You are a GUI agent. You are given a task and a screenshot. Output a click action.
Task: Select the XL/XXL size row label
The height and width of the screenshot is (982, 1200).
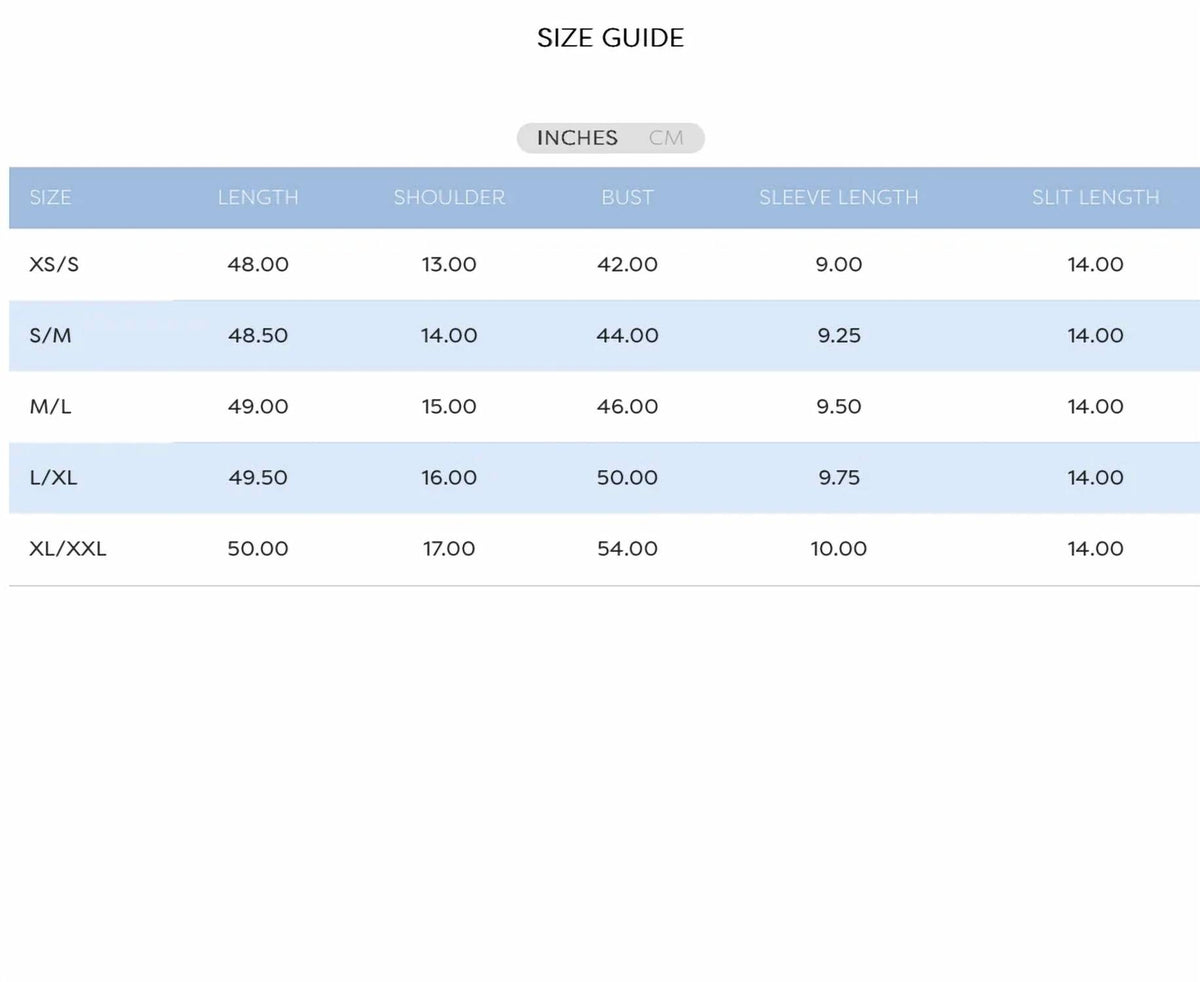point(68,549)
